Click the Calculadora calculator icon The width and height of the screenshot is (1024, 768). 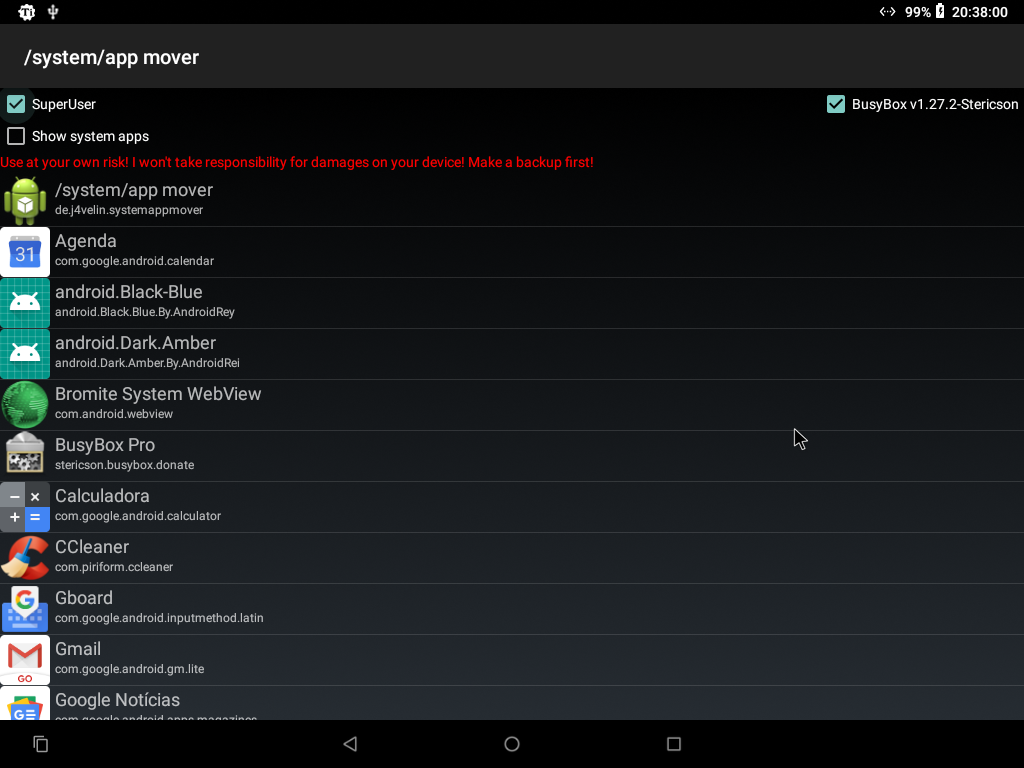pyautogui.click(x=25, y=507)
